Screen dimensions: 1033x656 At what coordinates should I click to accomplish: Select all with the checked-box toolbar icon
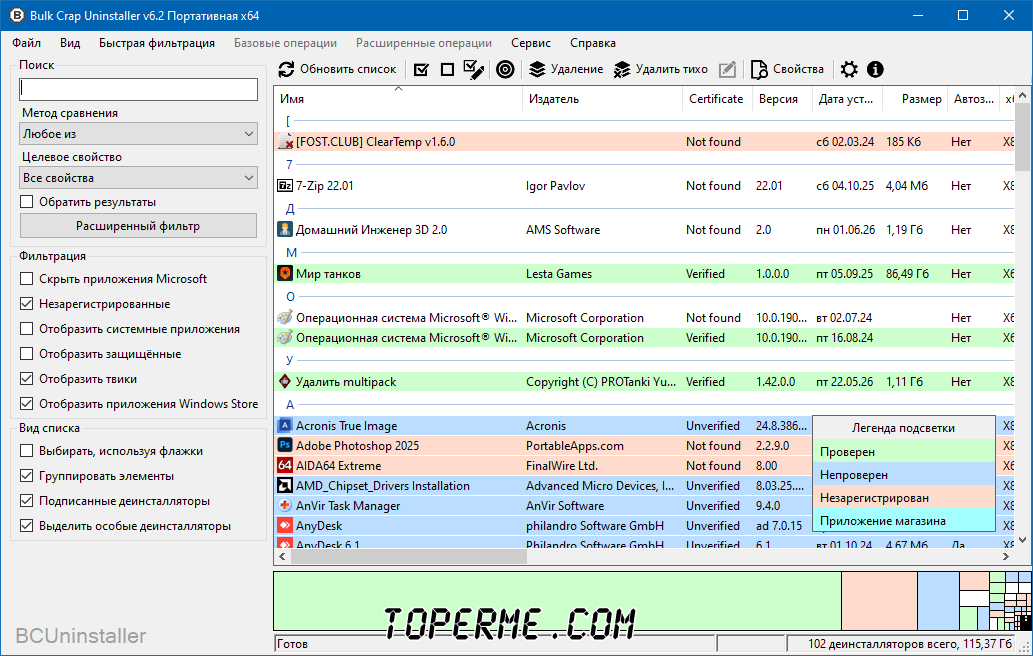pyautogui.click(x=421, y=69)
